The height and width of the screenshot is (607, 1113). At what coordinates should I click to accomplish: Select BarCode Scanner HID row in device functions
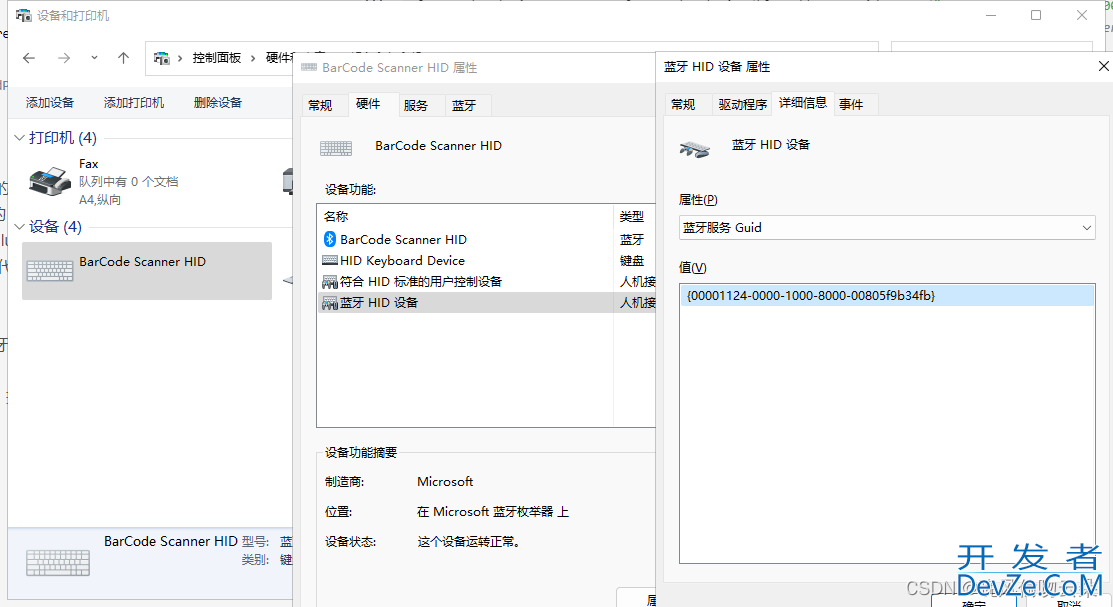click(486, 239)
